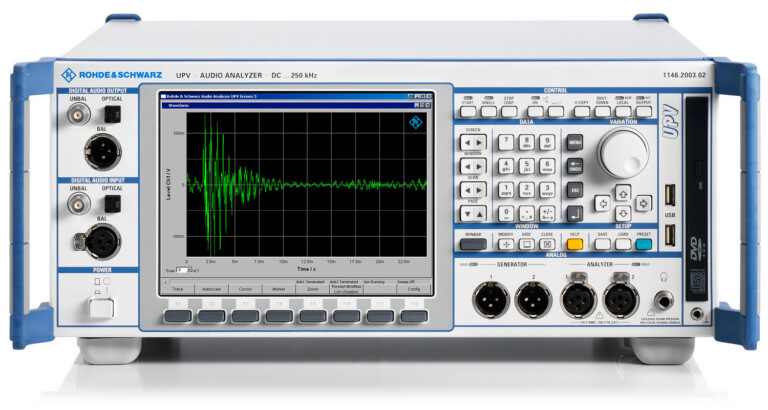Select the Autoscale softkey on screen
Image resolution: width=768 pixels, height=410 pixels.
209,289
